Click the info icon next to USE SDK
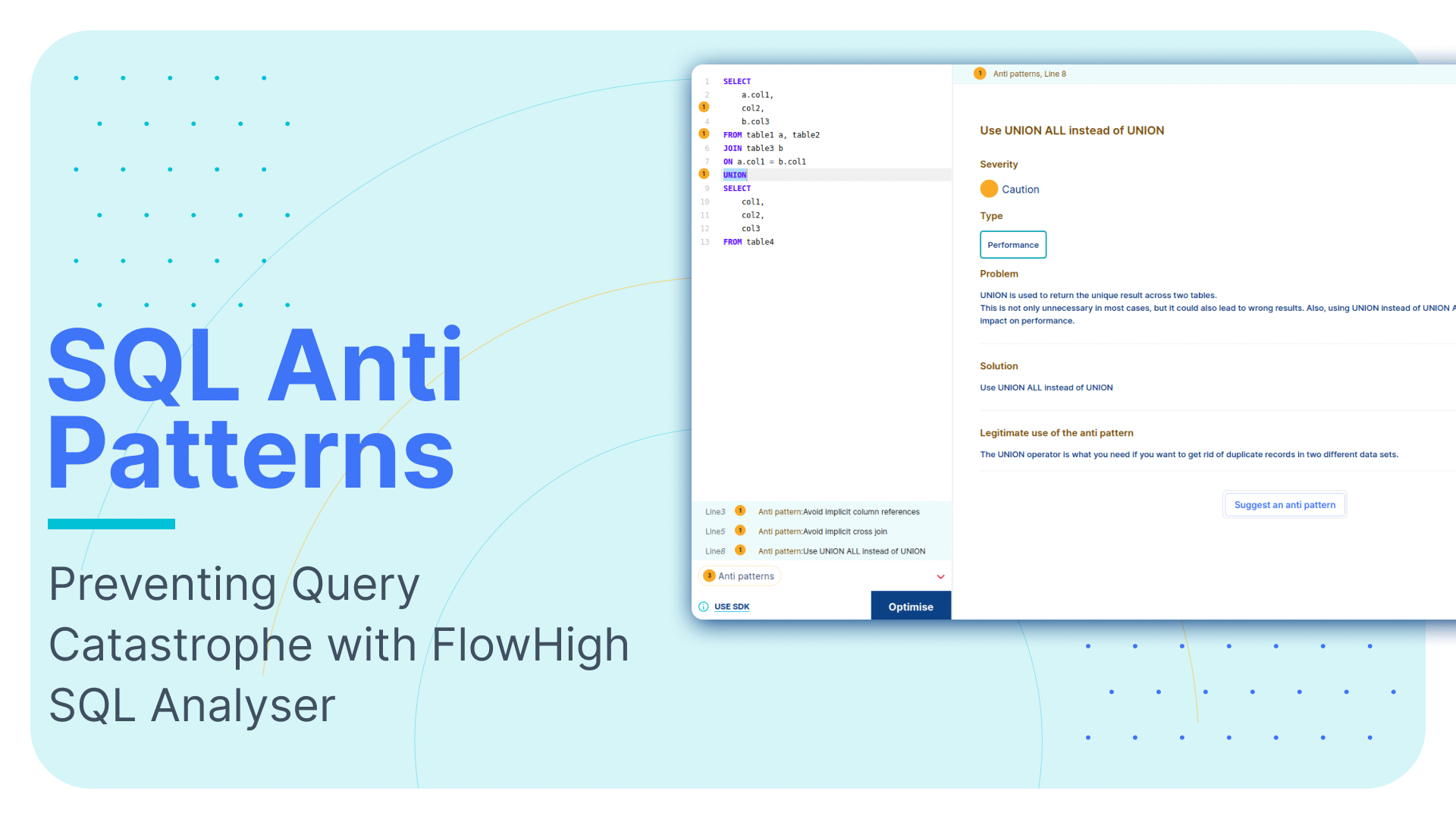The height and width of the screenshot is (819, 1456). (703, 605)
